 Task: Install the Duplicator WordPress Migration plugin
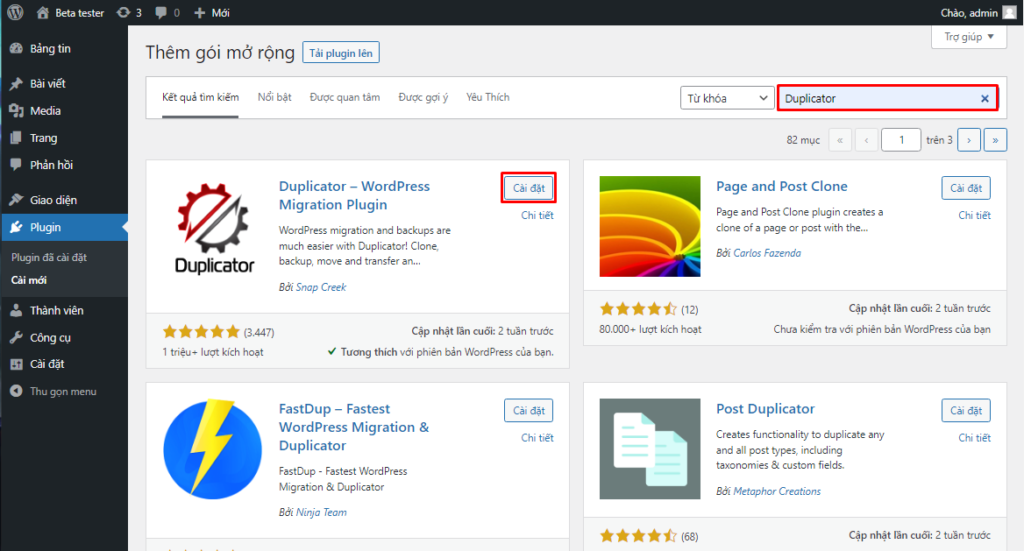click(528, 188)
